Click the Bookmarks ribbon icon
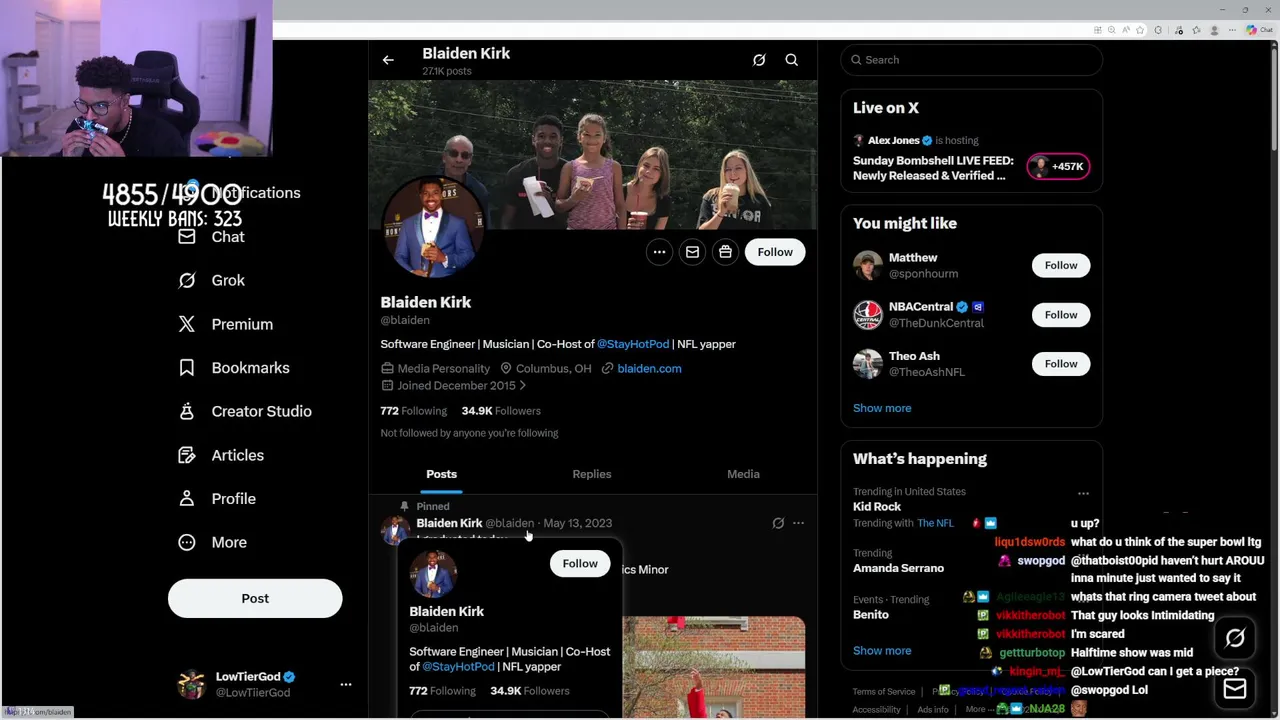1280x720 pixels. [187, 368]
